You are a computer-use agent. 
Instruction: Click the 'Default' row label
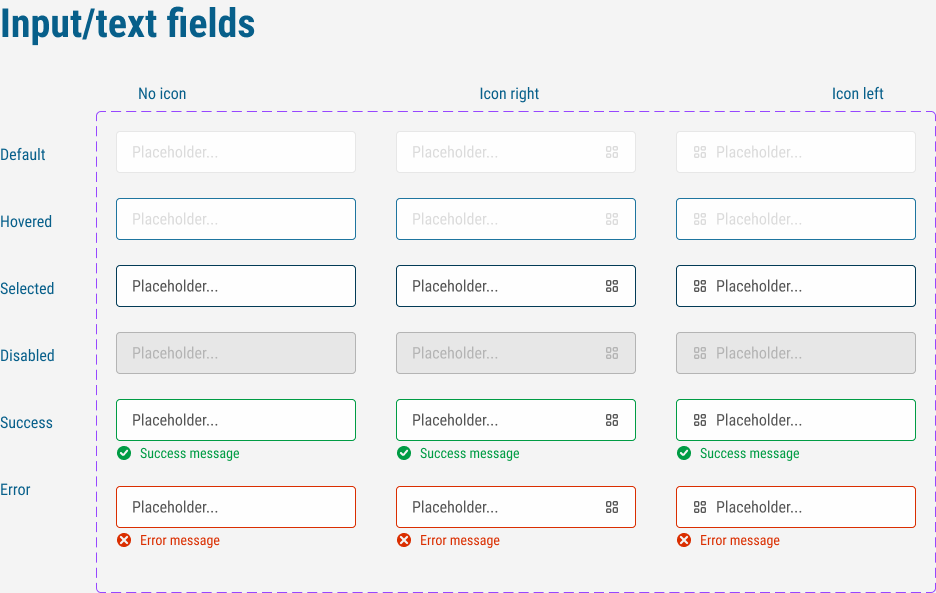coord(23,155)
